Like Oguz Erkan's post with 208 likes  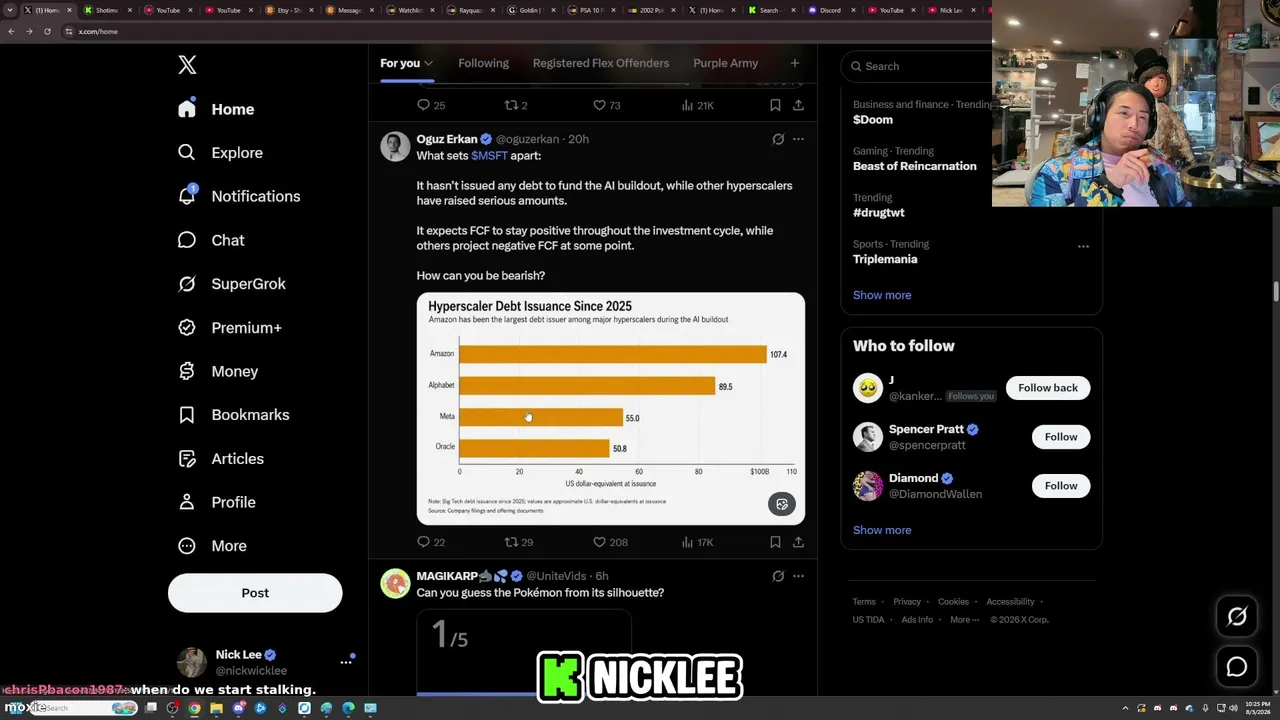pyautogui.click(x=610, y=542)
